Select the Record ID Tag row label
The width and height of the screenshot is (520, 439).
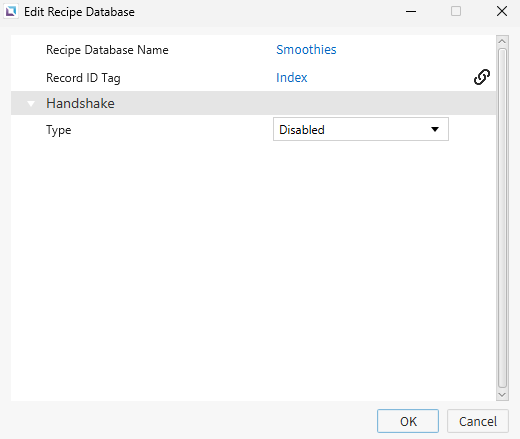pos(83,78)
